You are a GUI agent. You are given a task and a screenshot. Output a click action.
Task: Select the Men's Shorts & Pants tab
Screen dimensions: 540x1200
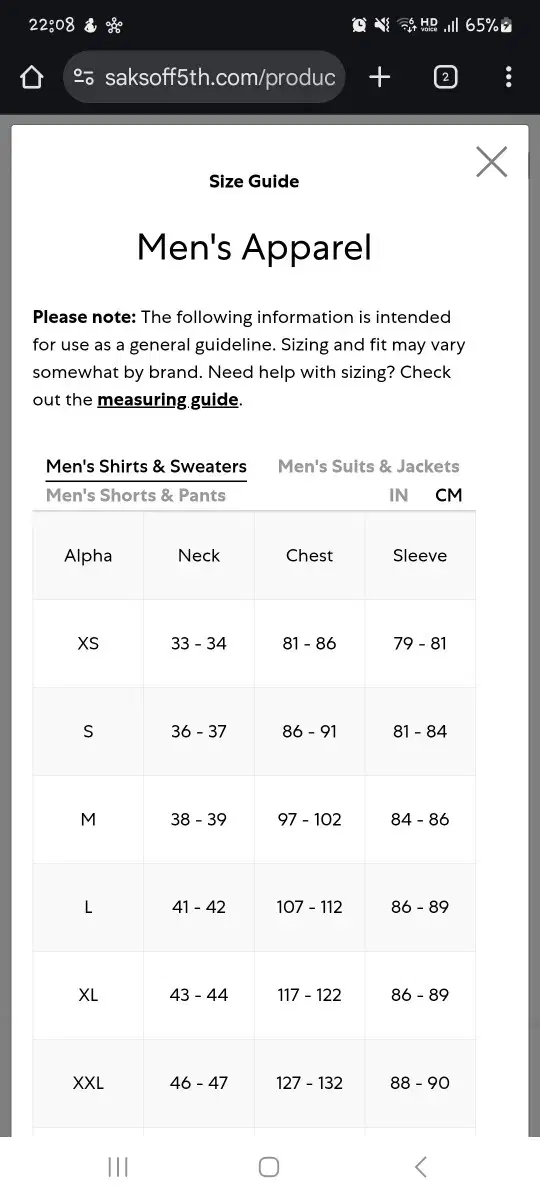[136, 495]
